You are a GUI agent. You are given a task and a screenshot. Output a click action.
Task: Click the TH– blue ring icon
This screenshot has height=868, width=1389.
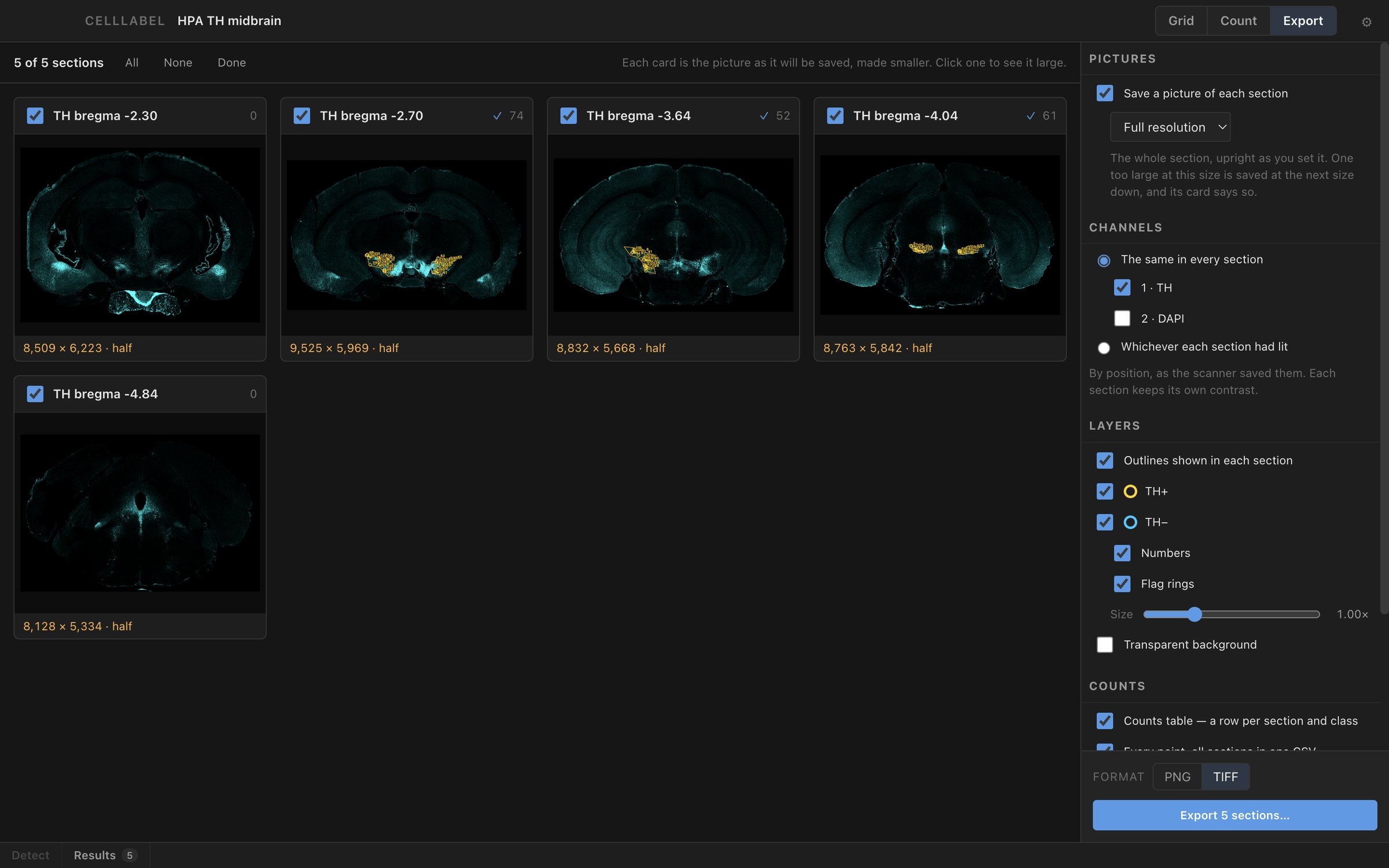(1130, 522)
